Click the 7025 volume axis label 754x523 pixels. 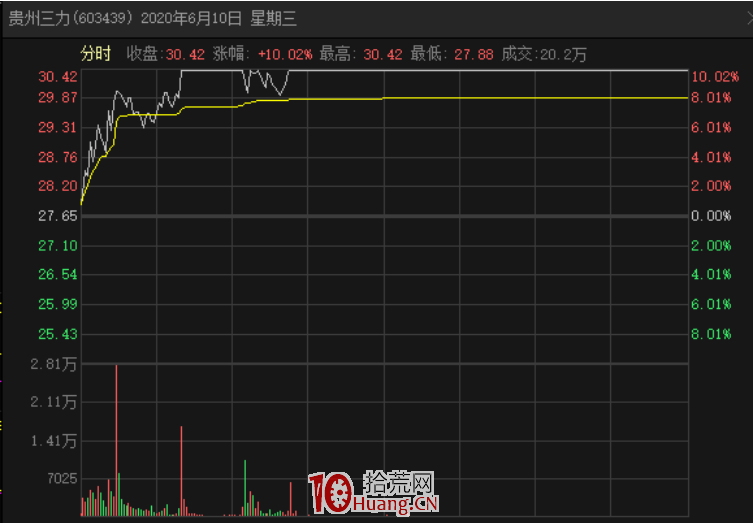pyautogui.click(x=62, y=478)
